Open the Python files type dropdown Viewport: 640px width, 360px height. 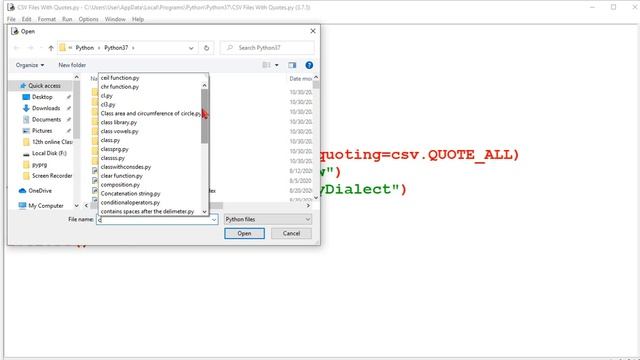pos(268,220)
